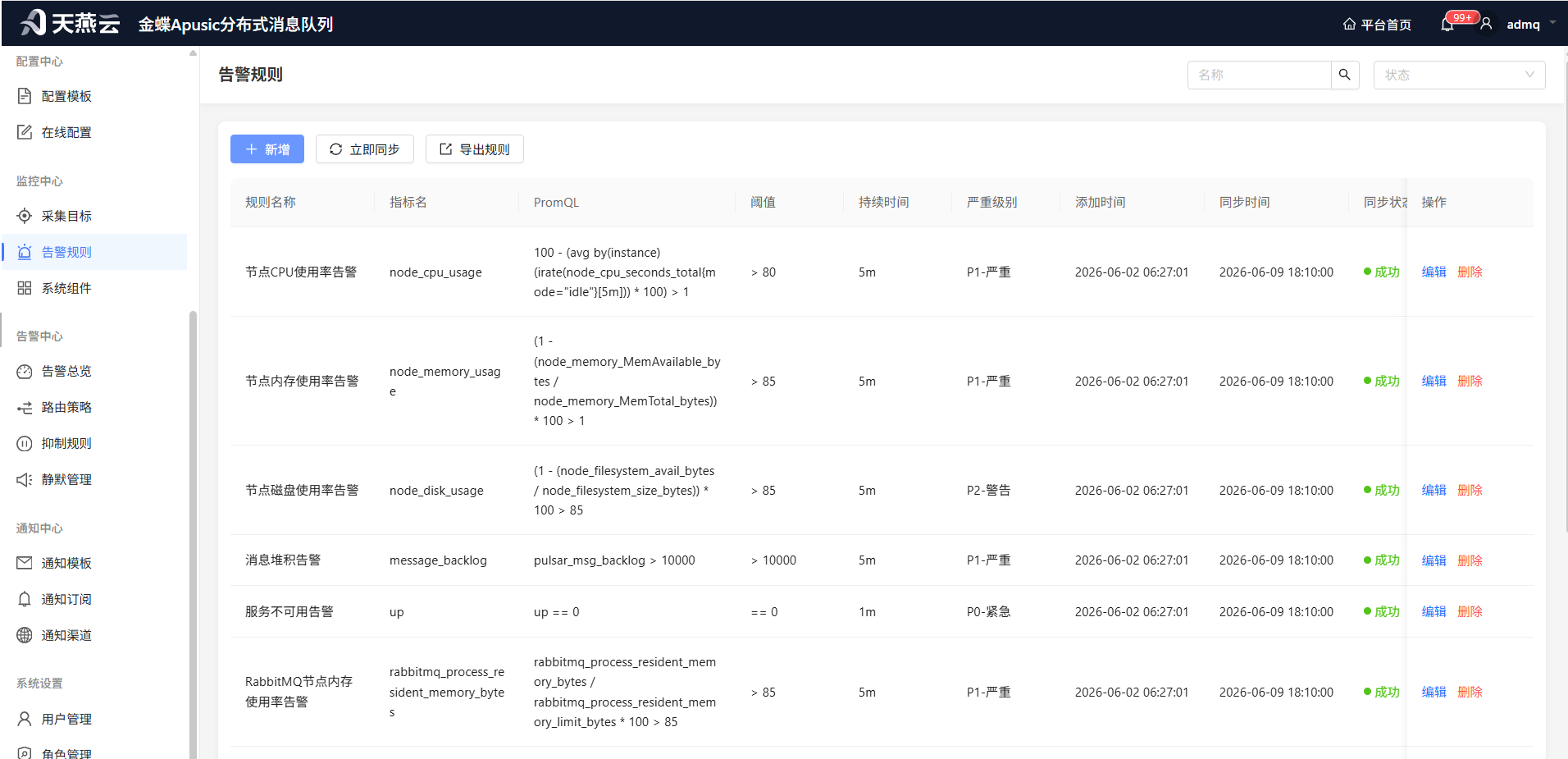
Task: Expand the admq account dropdown arrow
Action: (x=1552, y=23)
